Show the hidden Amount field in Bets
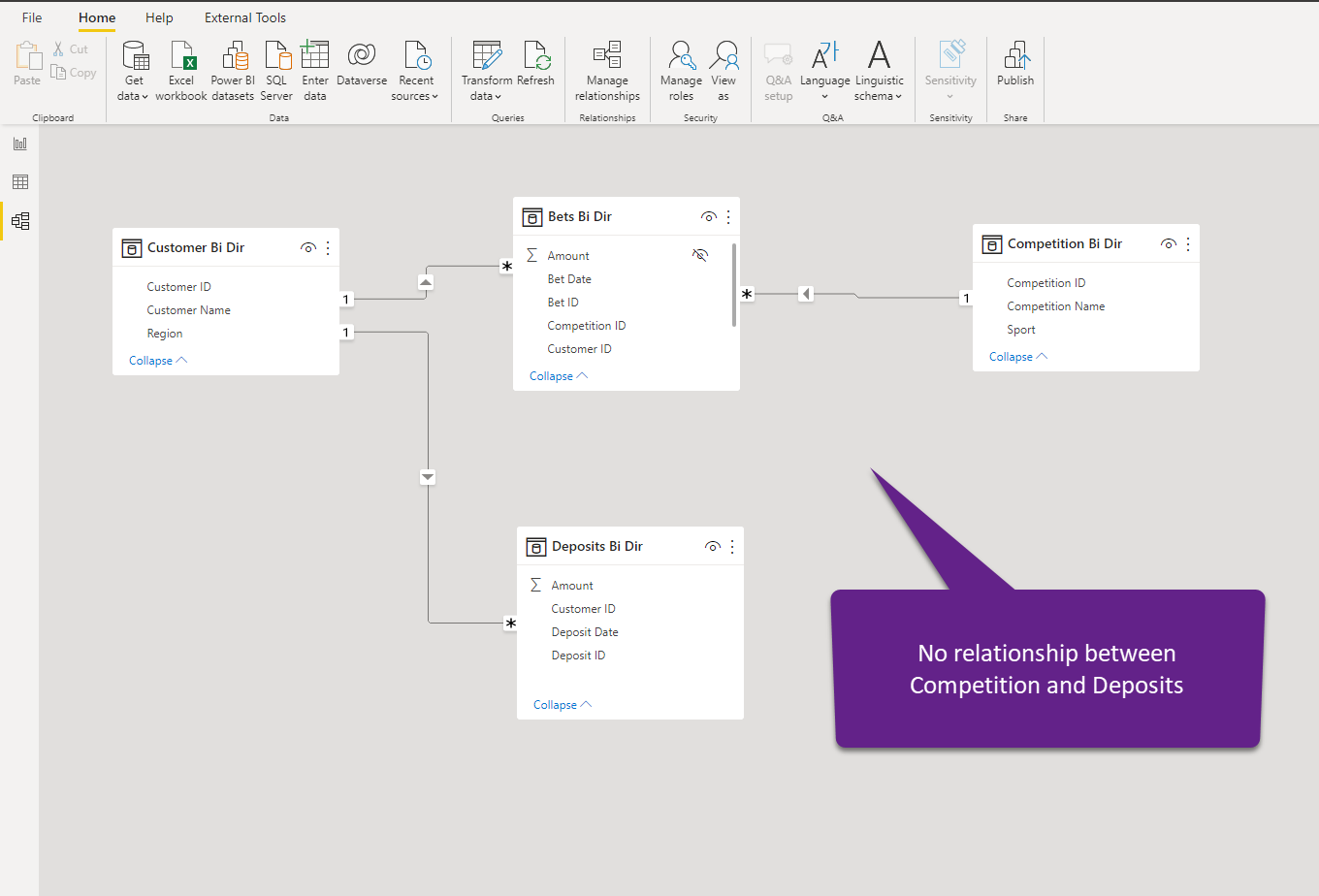 click(700, 254)
